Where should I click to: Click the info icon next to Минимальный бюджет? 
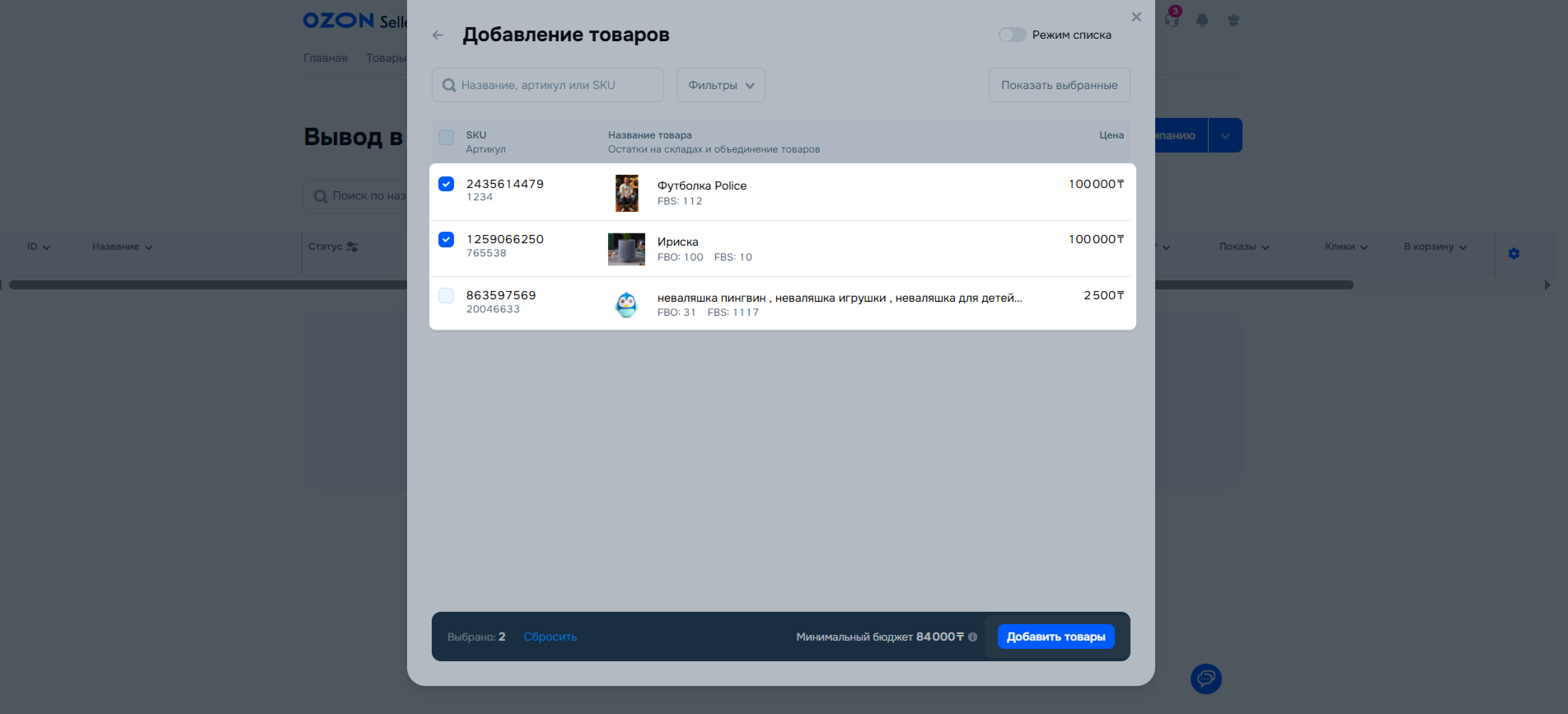(972, 636)
